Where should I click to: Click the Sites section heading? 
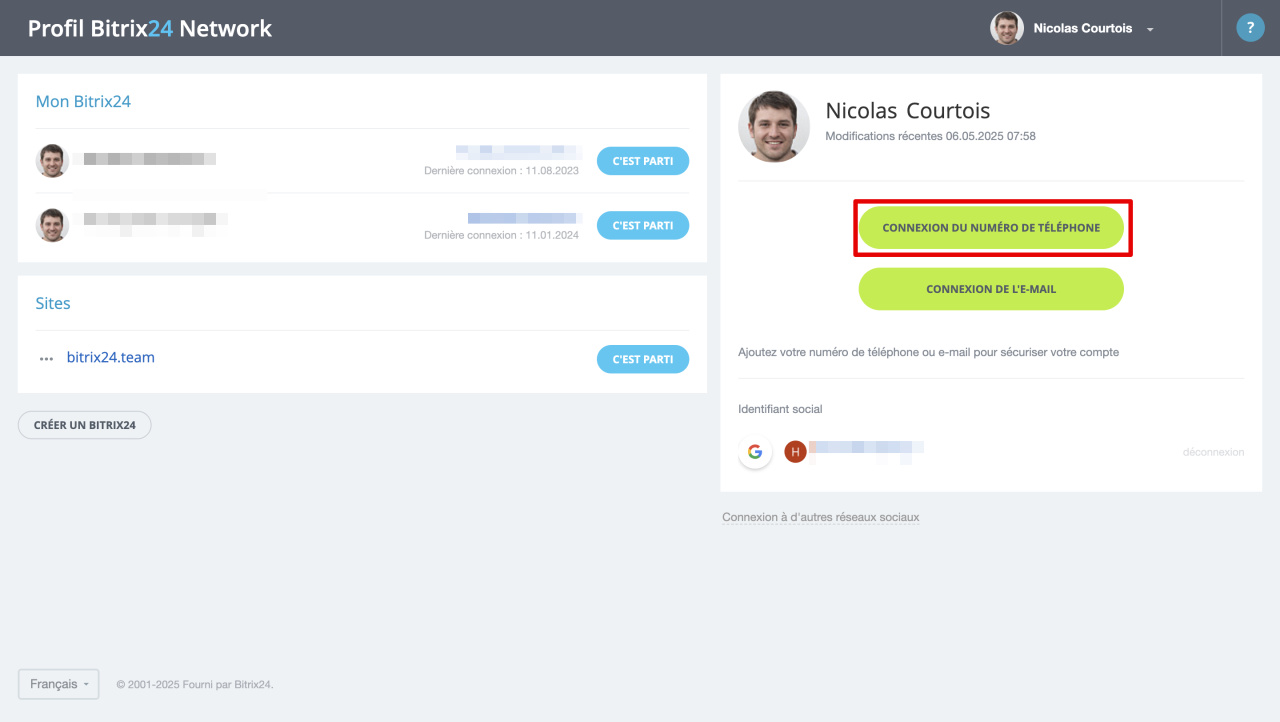click(53, 303)
